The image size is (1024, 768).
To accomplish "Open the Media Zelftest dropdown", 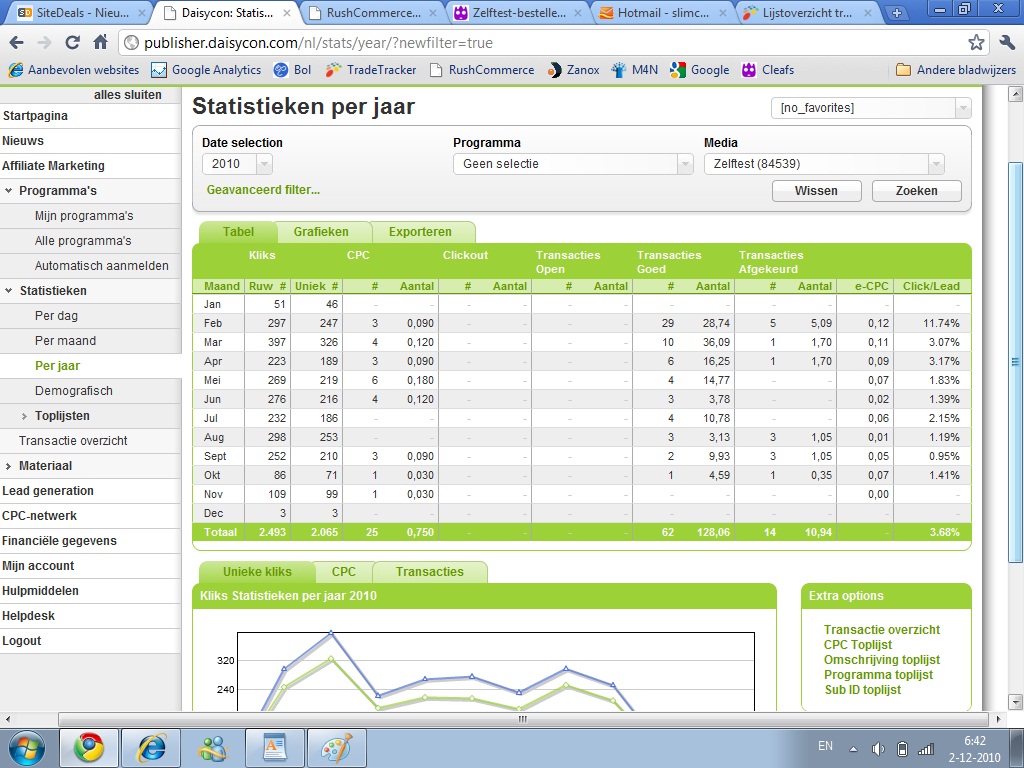I will point(824,164).
